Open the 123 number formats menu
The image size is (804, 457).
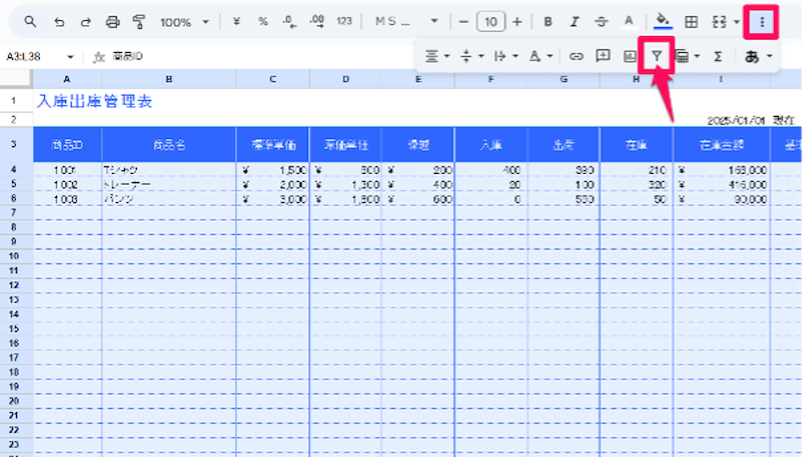click(x=344, y=22)
